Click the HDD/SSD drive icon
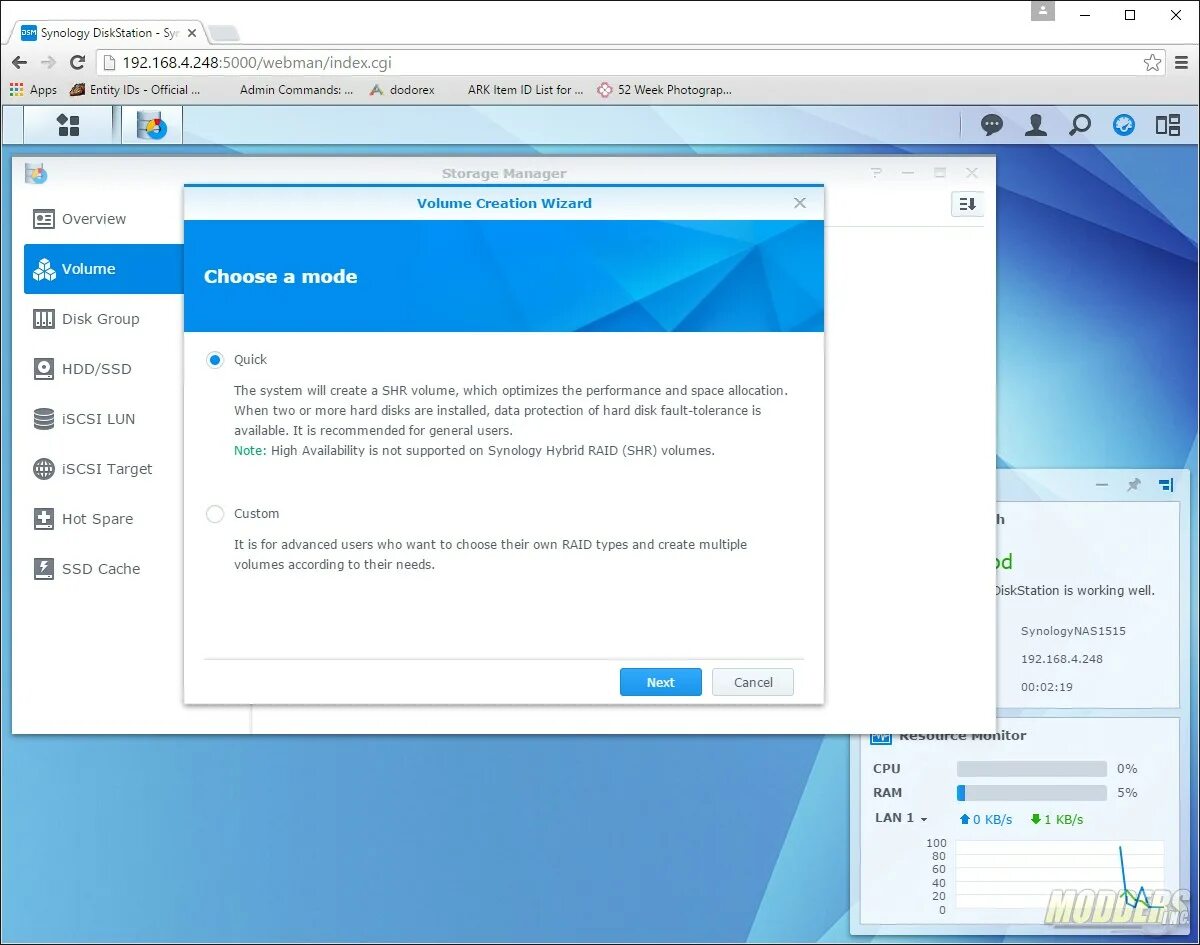This screenshot has width=1200, height=945. tap(44, 369)
